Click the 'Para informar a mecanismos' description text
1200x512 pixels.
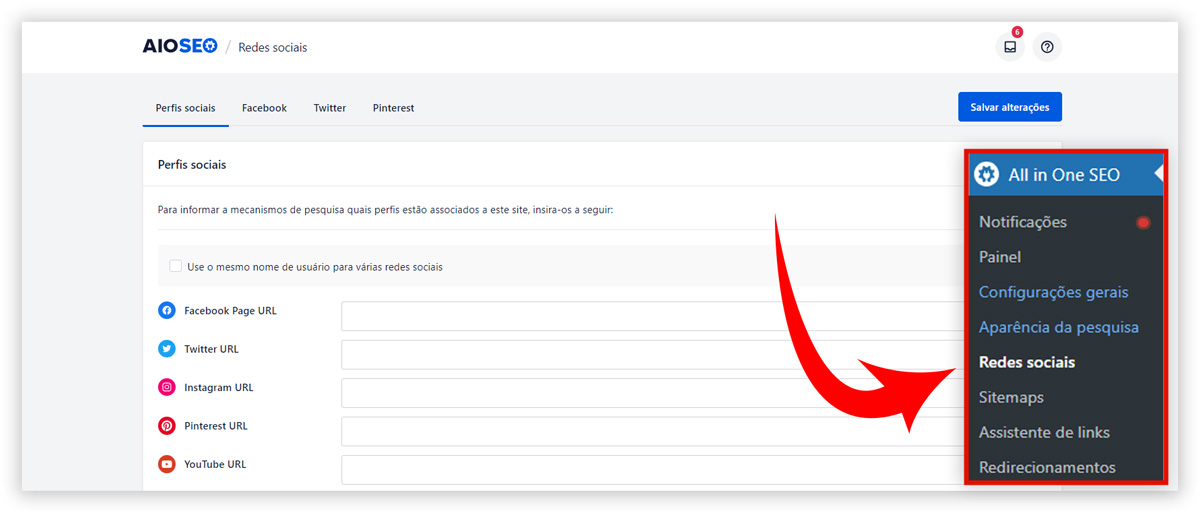(x=385, y=210)
